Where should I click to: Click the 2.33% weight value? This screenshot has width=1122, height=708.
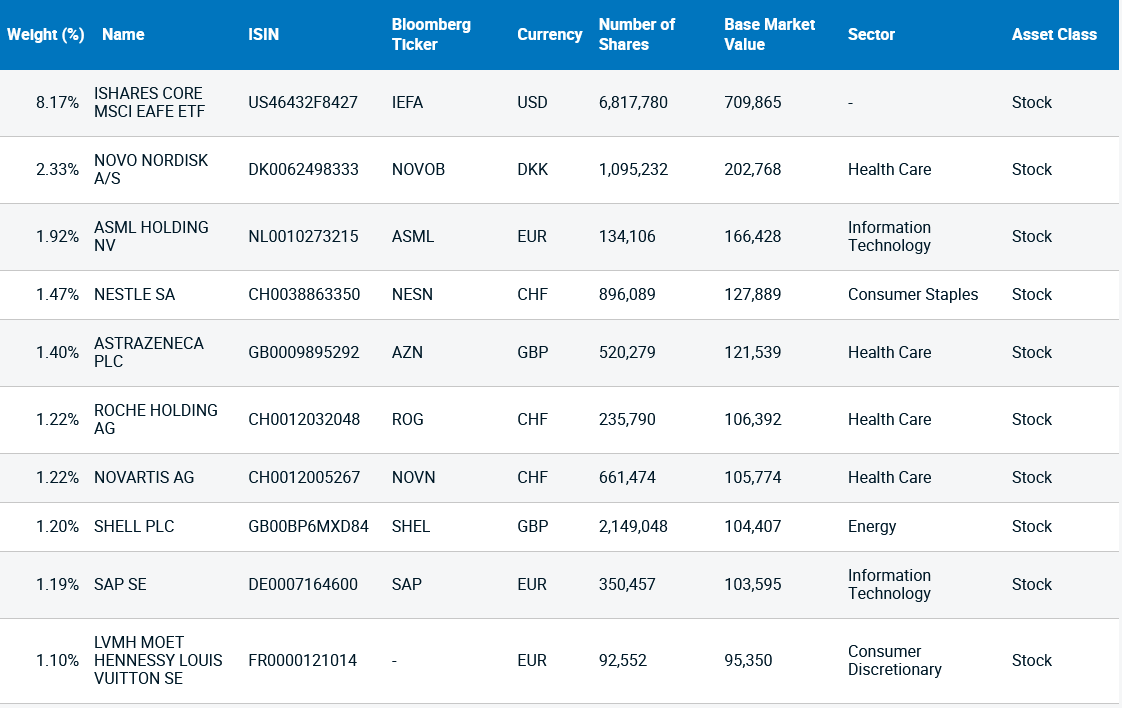(x=57, y=170)
